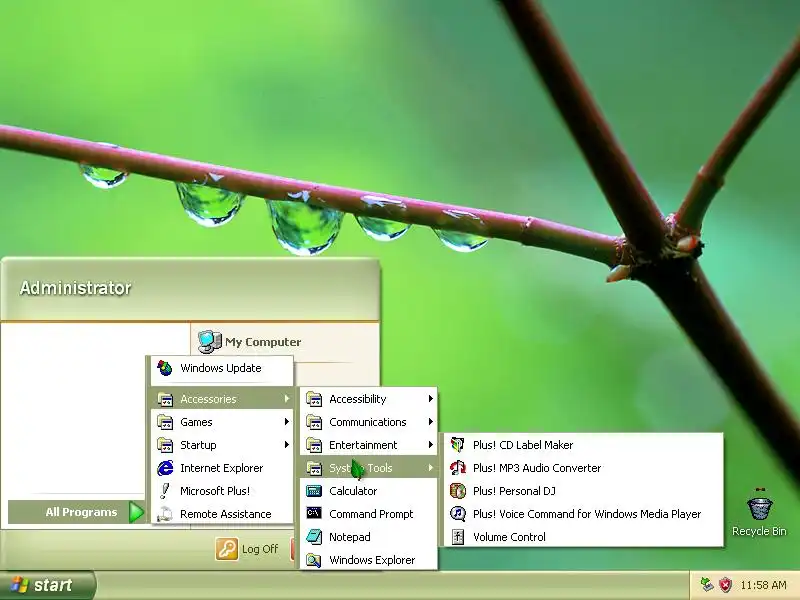Open Microsoft Plus! entry

[x=222, y=491]
